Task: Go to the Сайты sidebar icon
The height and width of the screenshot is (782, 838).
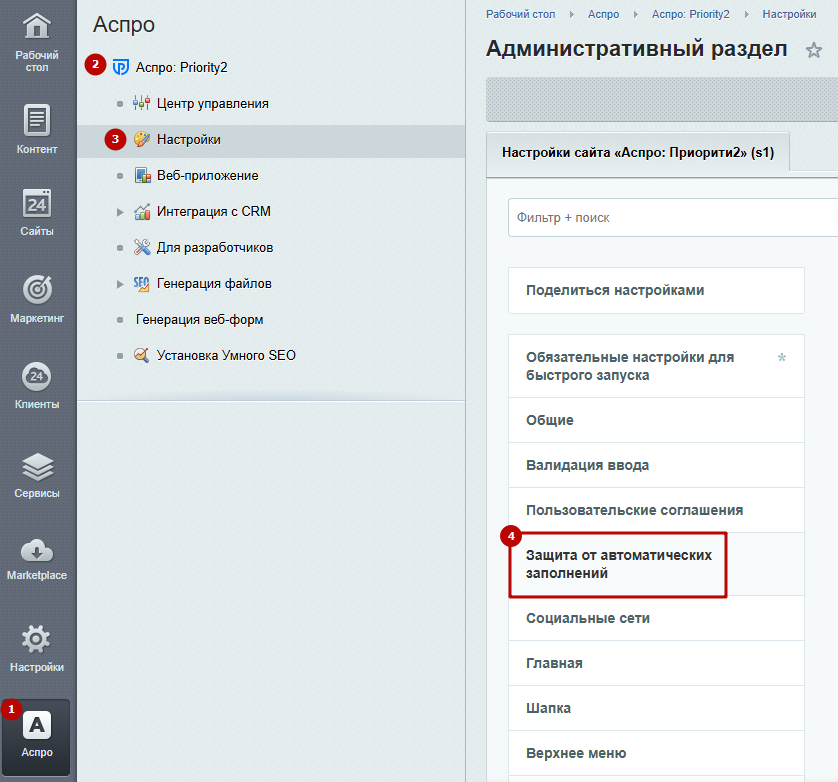Action: pos(36,204)
